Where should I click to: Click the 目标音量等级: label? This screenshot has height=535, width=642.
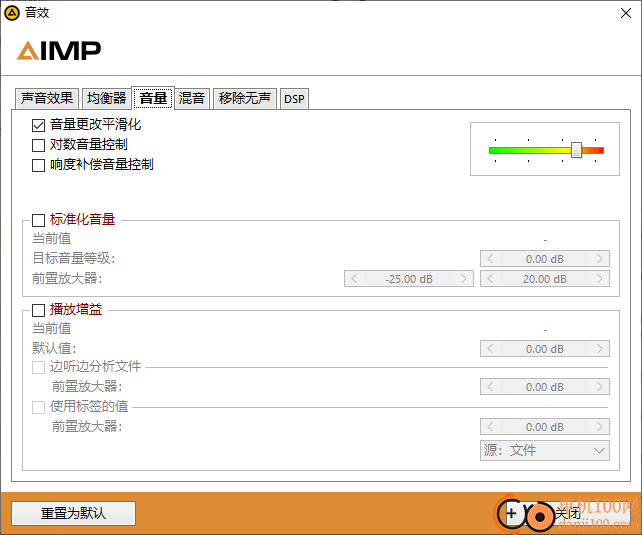pyautogui.click(x=74, y=258)
